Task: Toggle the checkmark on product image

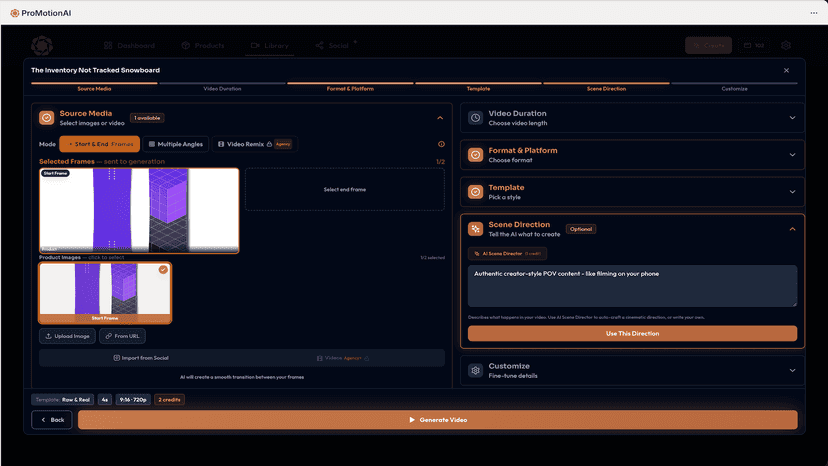Action: pos(163,269)
